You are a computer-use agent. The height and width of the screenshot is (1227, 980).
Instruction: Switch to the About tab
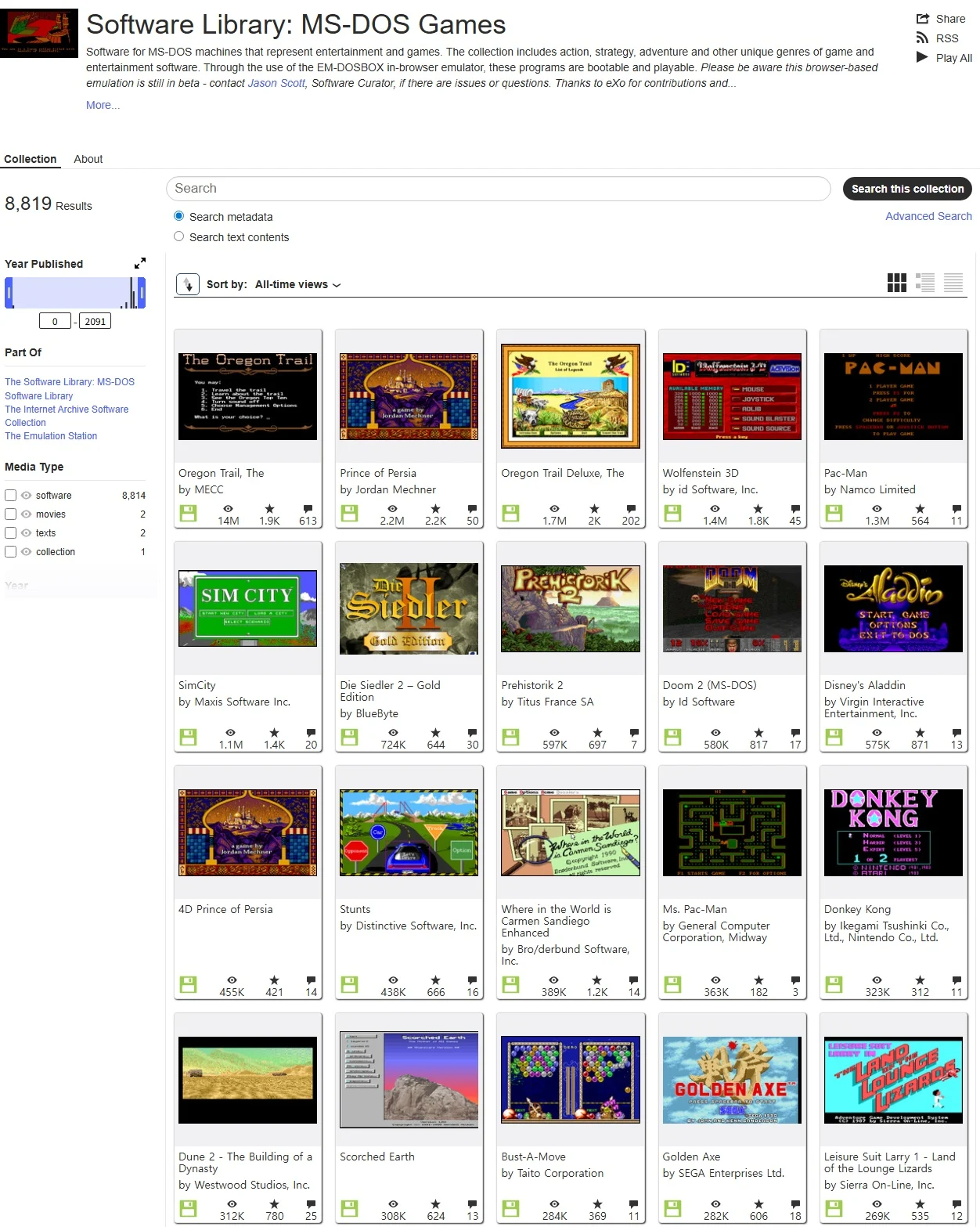88,159
